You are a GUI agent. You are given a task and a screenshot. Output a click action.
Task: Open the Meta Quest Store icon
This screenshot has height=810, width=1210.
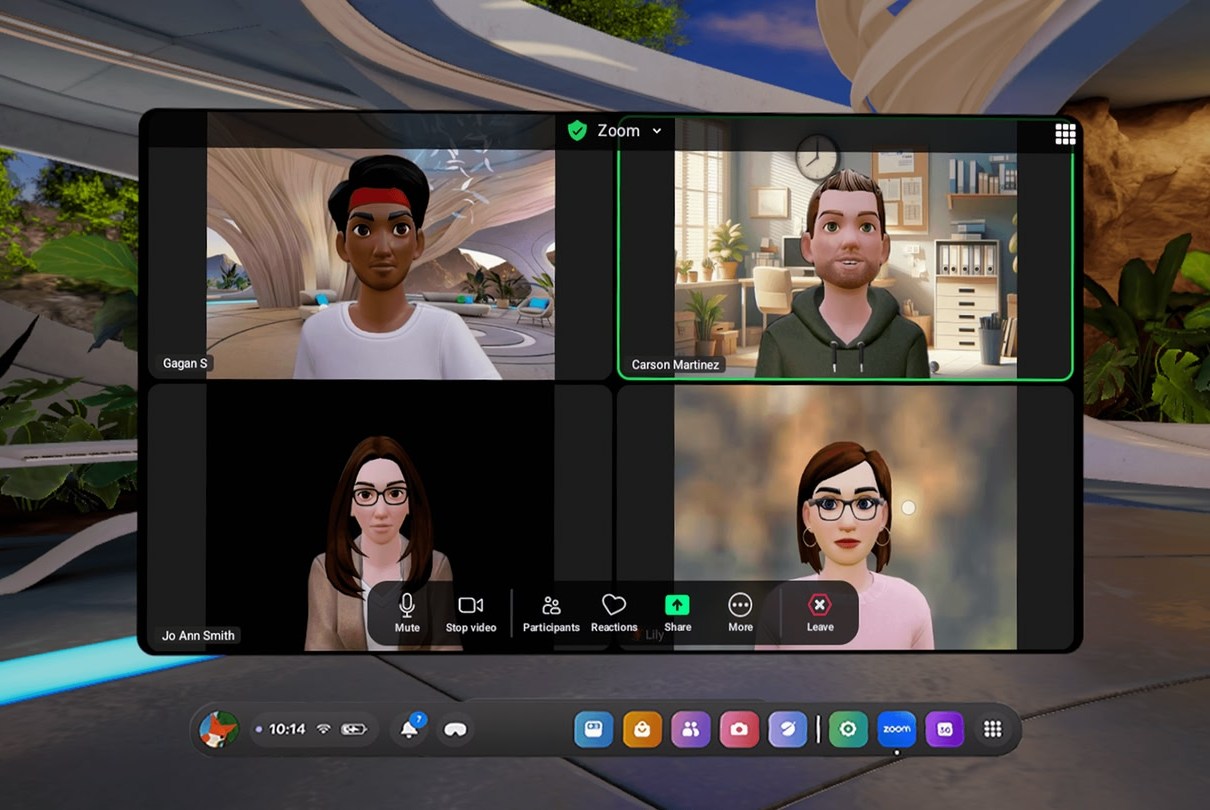(x=642, y=729)
